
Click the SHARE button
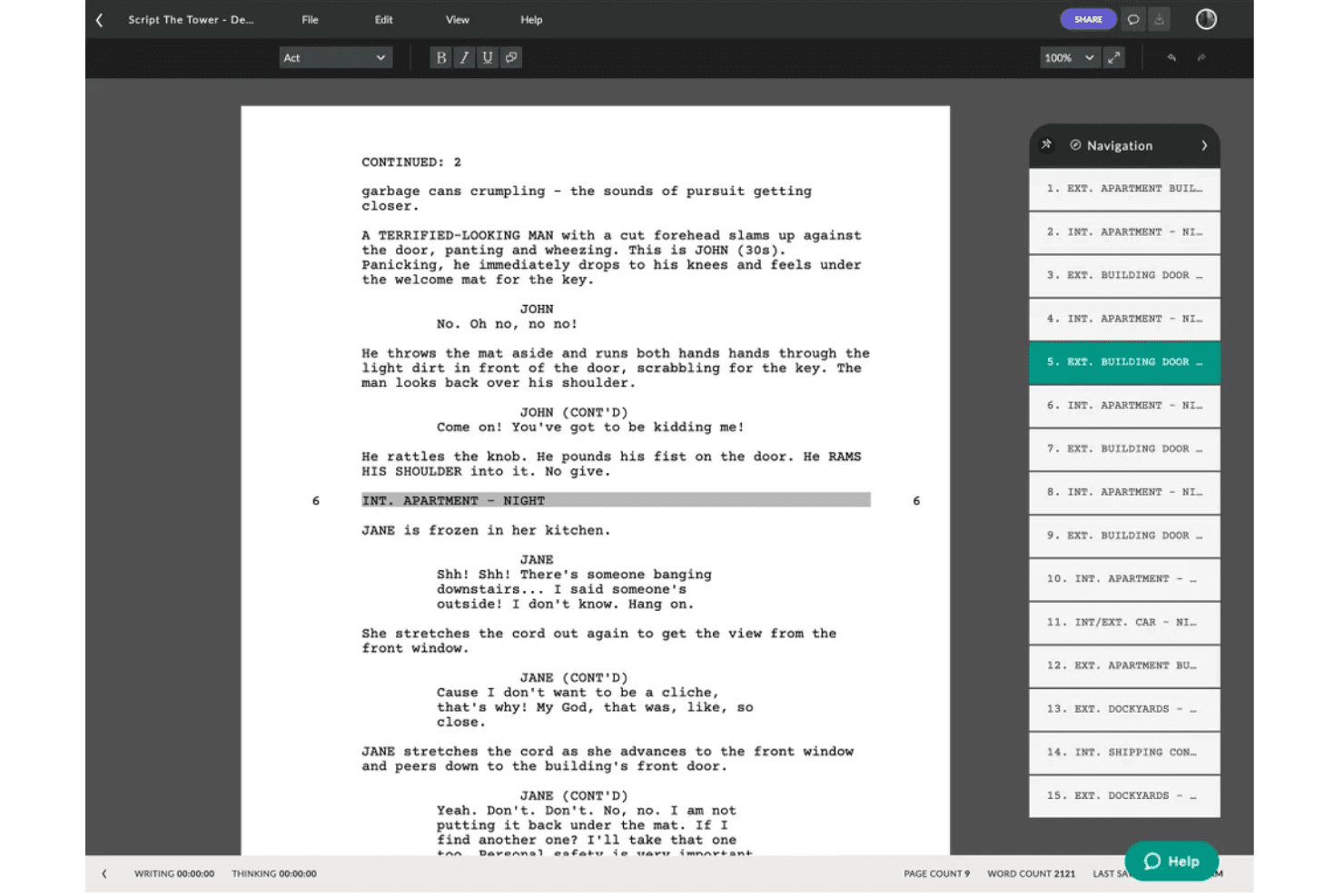pyautogui.click(x=1088, y=19)
